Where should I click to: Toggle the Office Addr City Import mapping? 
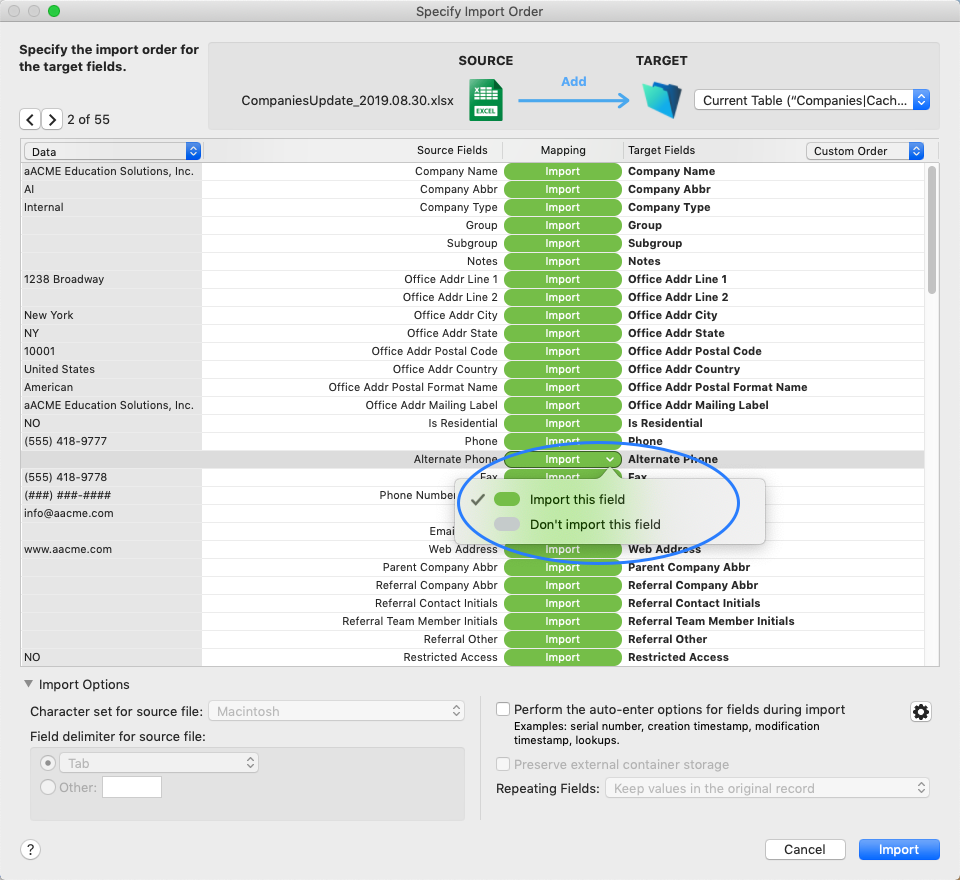[x=563, y=315]
